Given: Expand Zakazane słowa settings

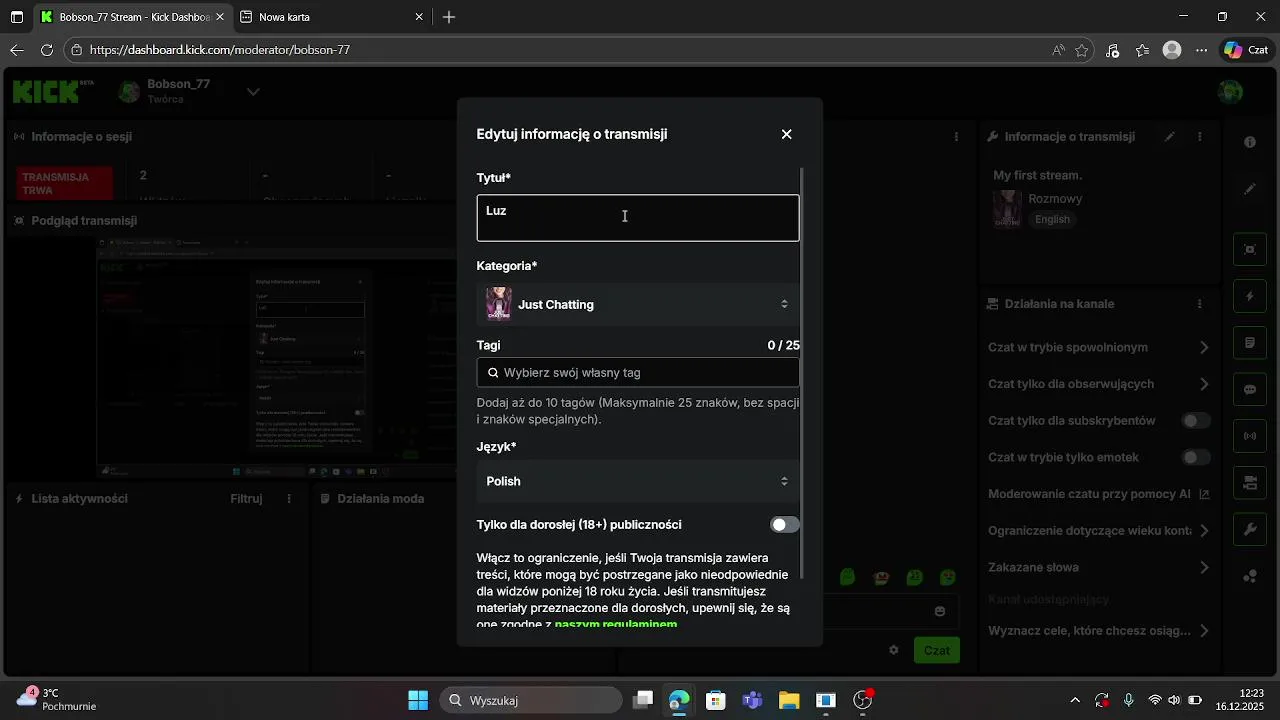Looking at the screenshot, I should tap(1099, 567).
